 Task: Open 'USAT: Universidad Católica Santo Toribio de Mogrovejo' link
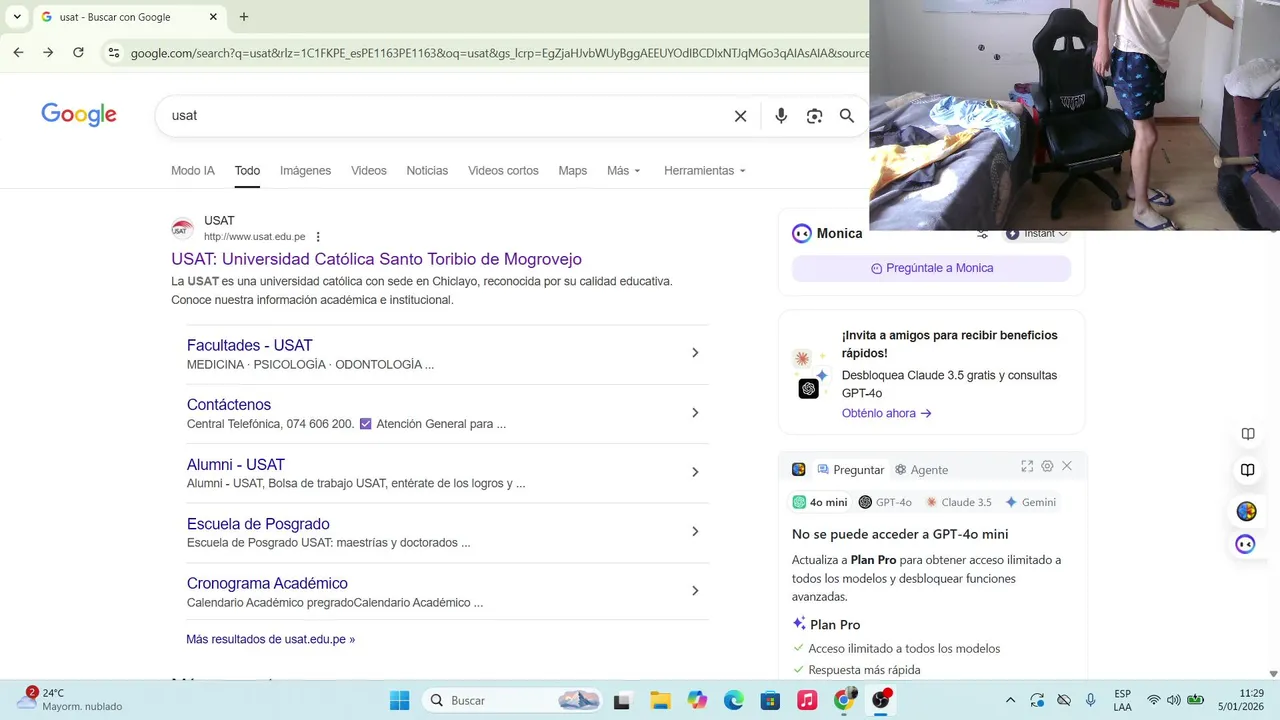tap(376, 259)
